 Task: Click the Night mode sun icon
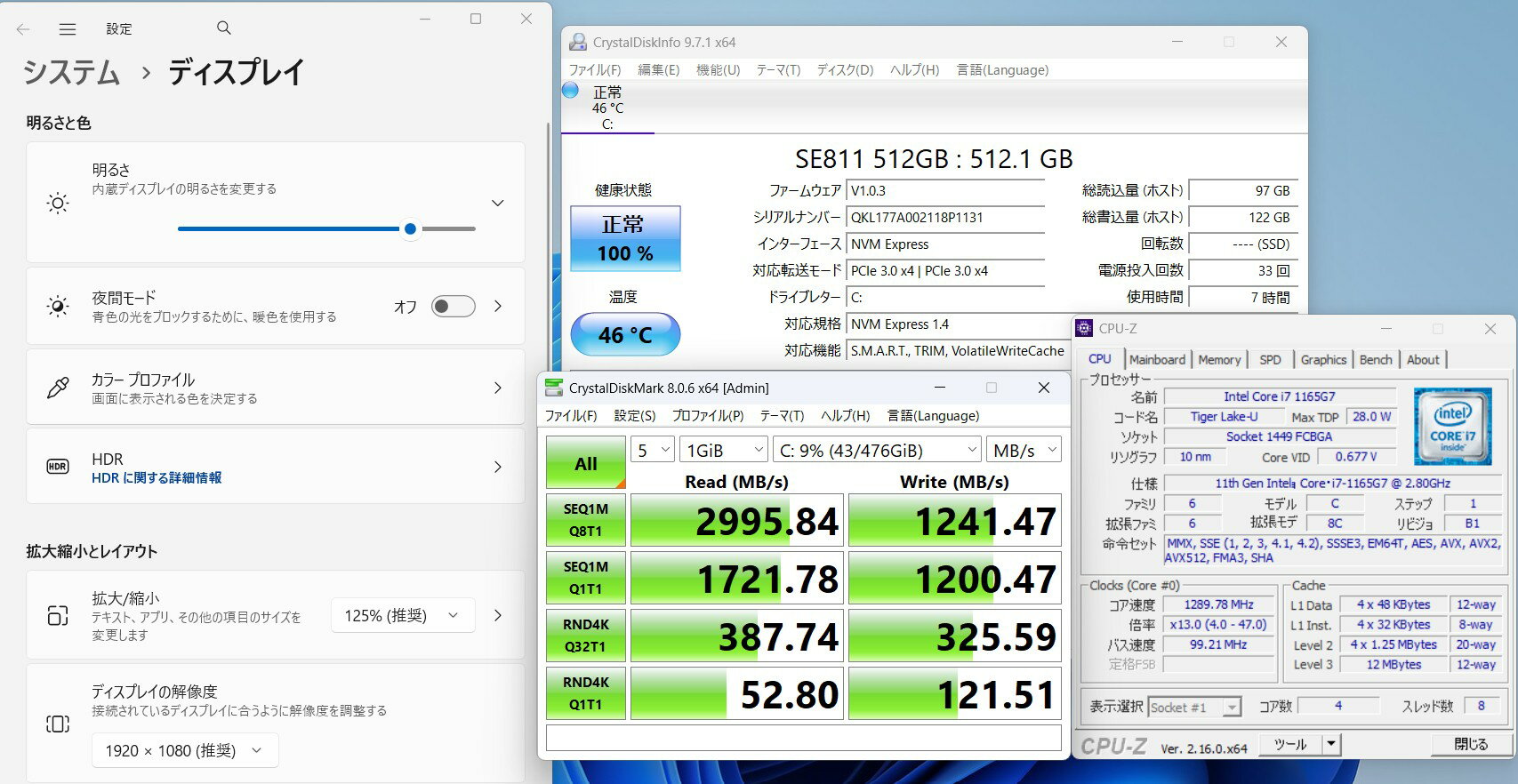(58, 307)
